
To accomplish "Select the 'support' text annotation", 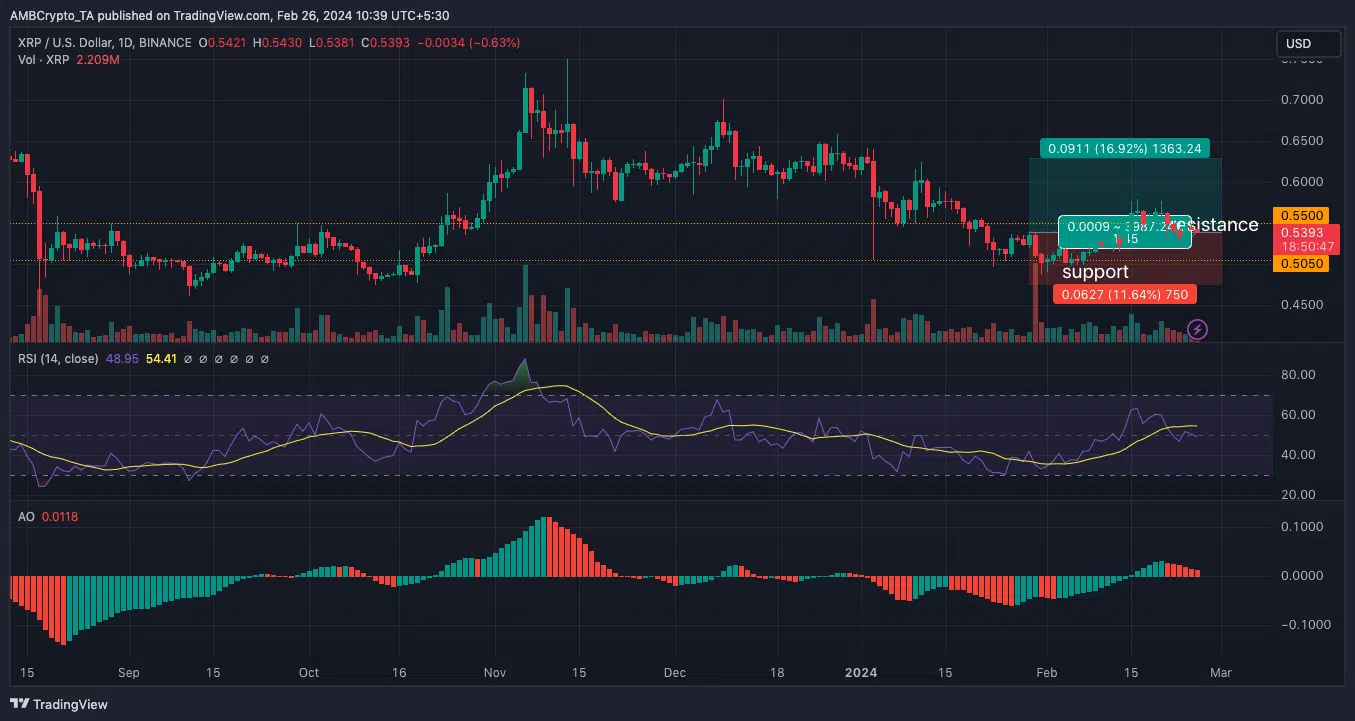I will [x=1095, y=272].
